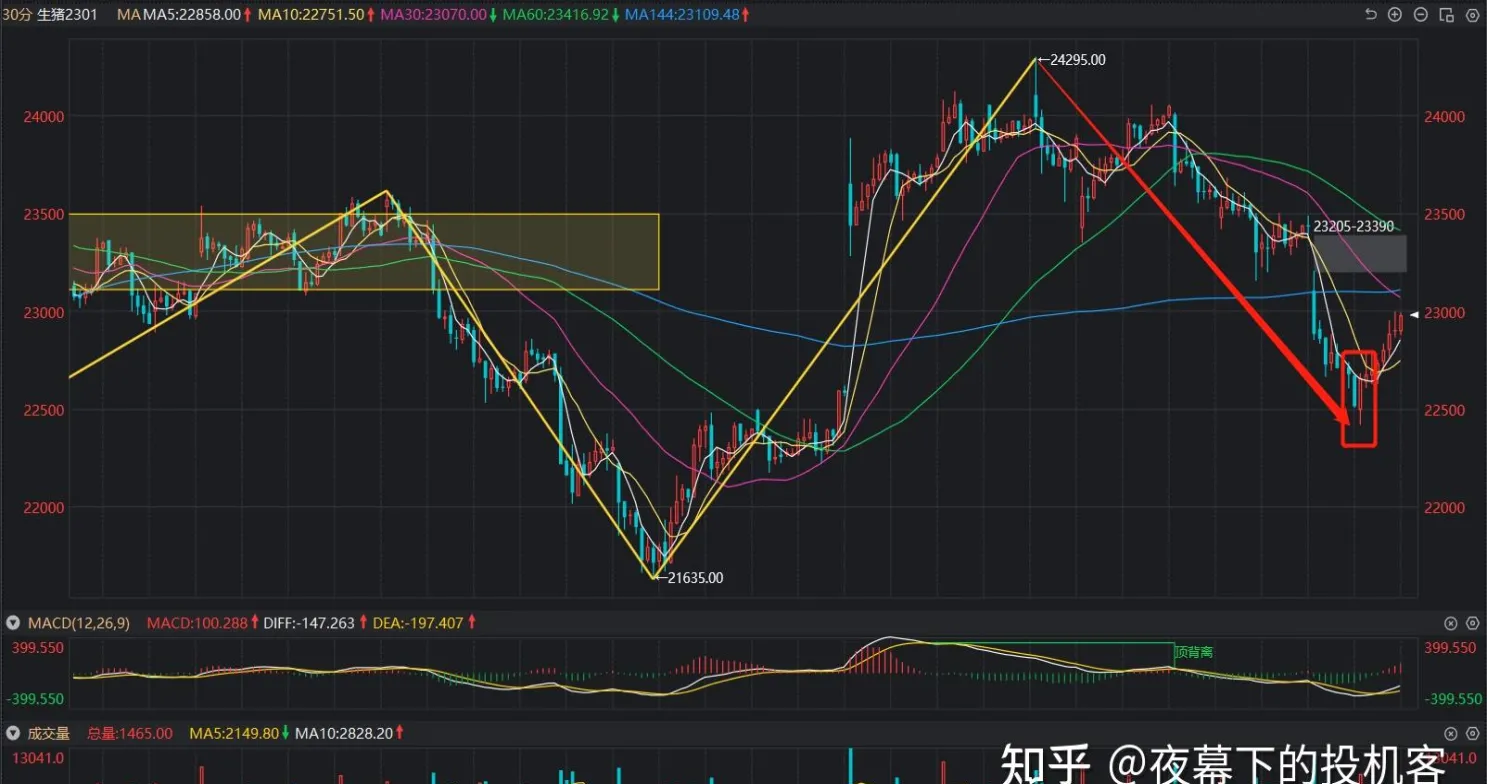Click the 30分 period label
Image resolution: width=1487 pixels, height=784 pixels.
pos(17,15)
